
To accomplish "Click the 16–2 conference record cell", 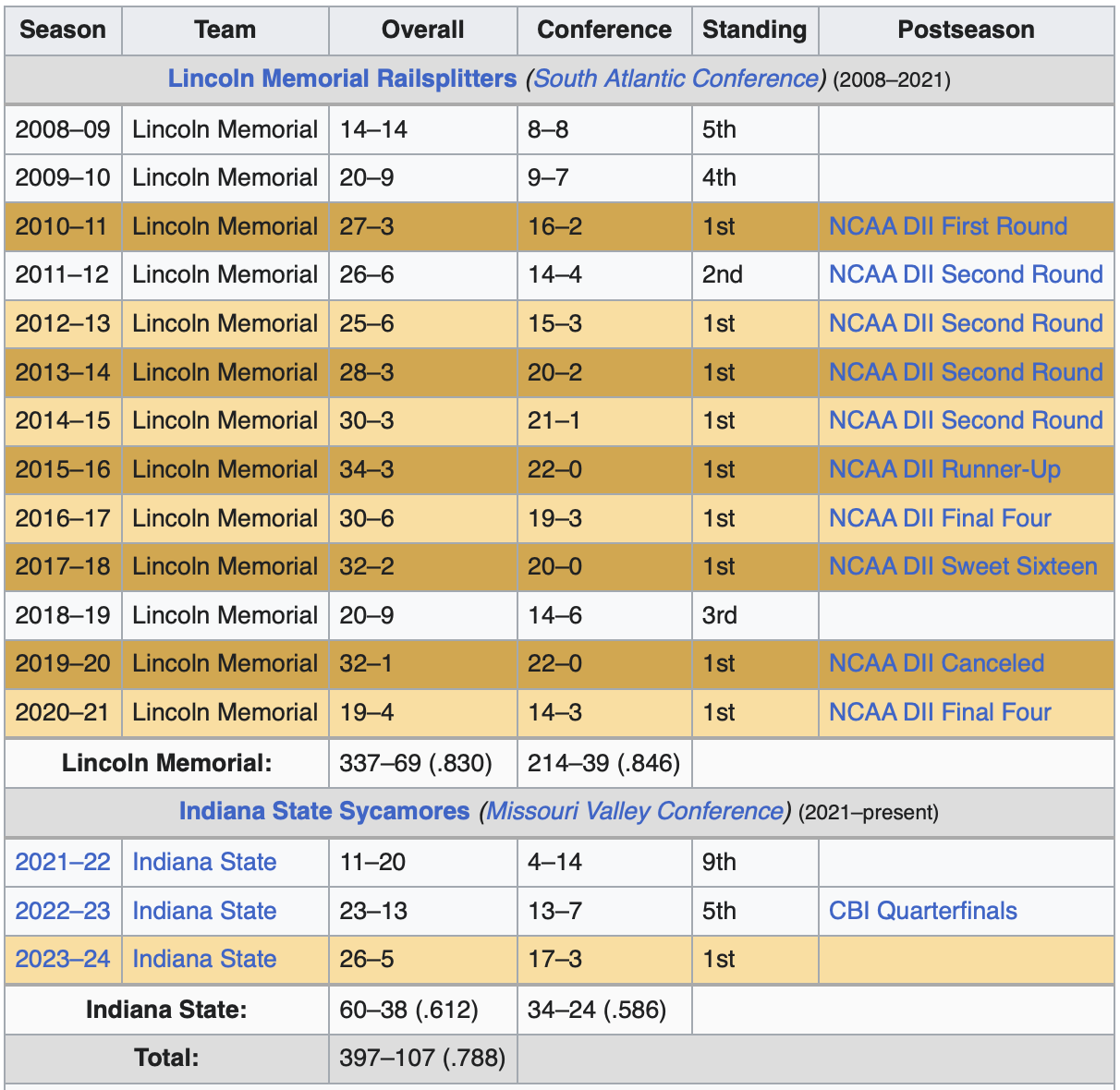I will point(604,226).
